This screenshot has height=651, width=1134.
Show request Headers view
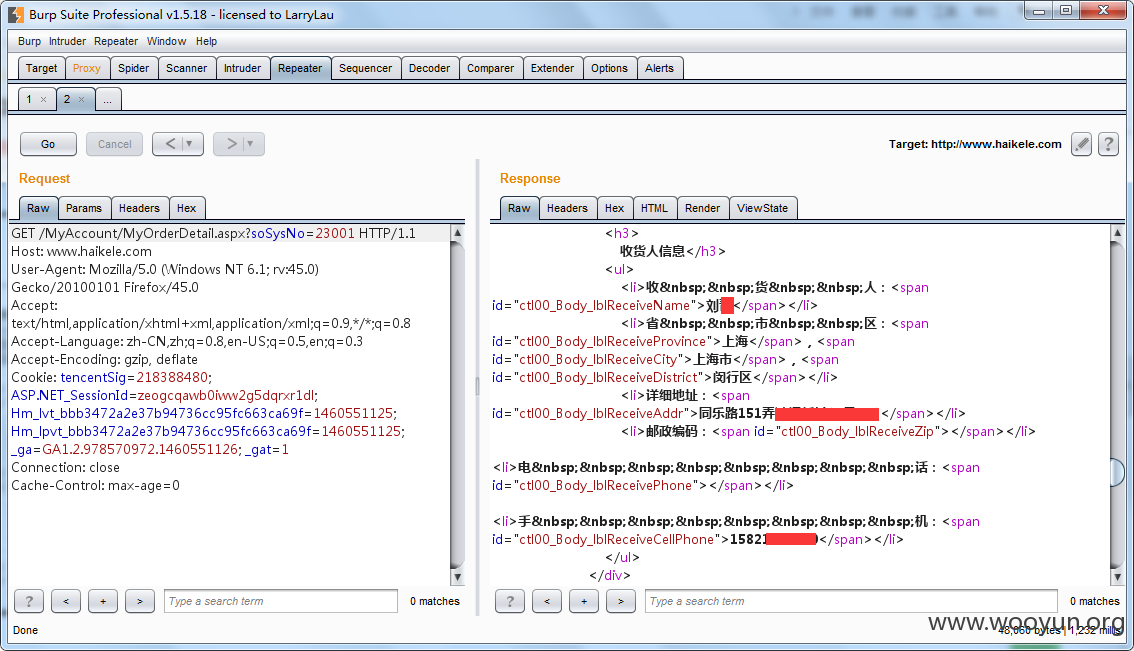[140, 208]
